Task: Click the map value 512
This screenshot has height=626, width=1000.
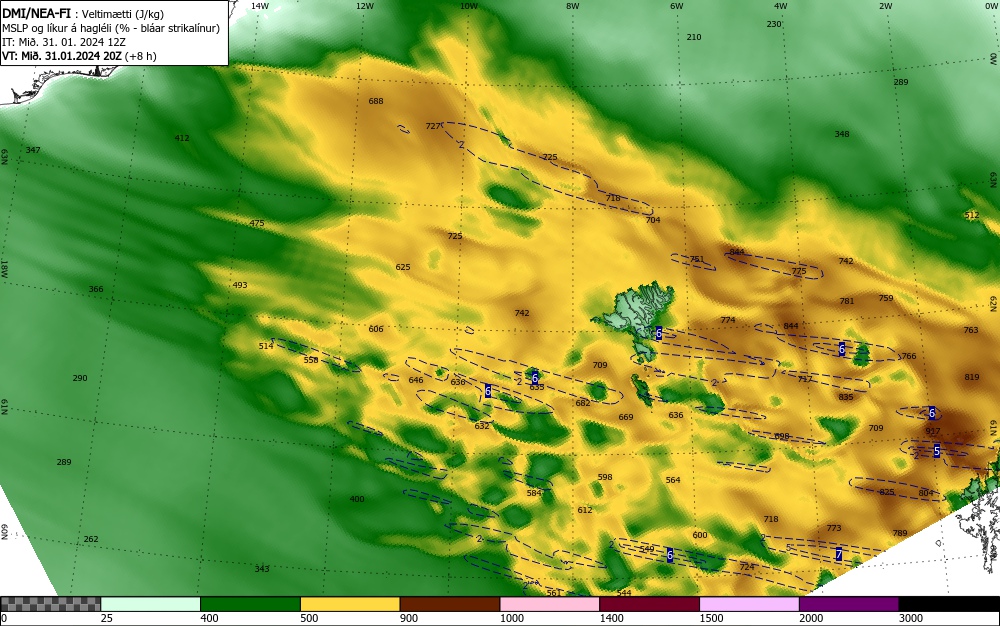Action: [971, 215]
